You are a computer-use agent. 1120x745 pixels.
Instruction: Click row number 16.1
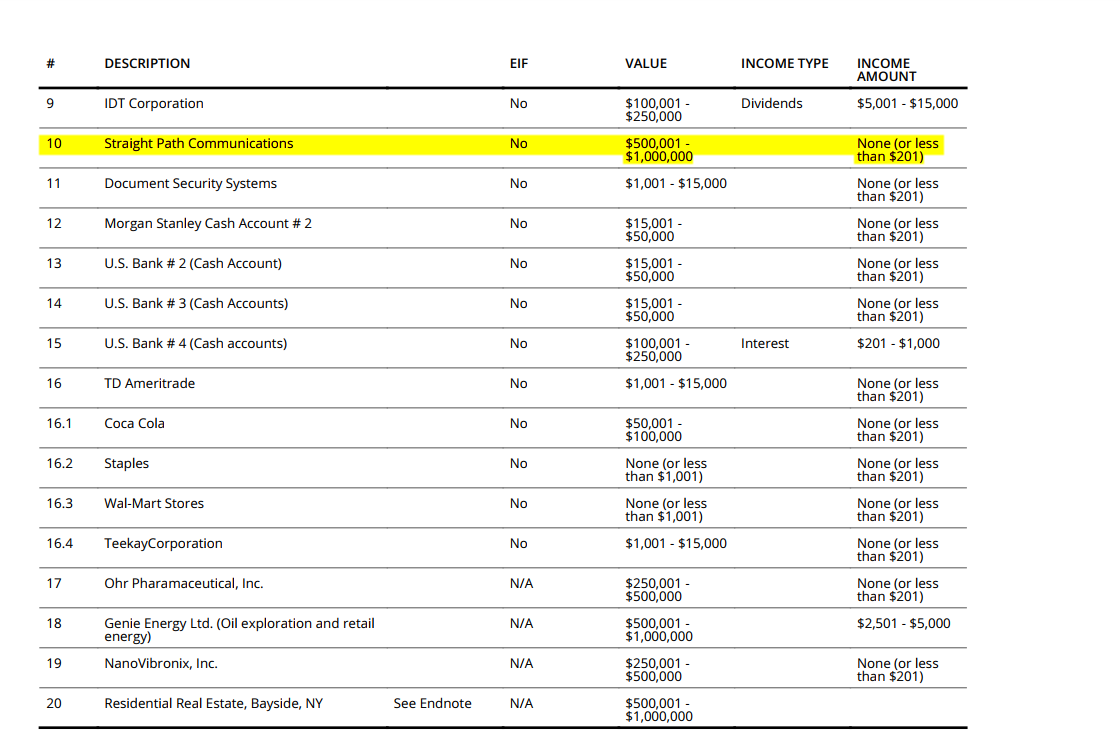tap(59, 424)
